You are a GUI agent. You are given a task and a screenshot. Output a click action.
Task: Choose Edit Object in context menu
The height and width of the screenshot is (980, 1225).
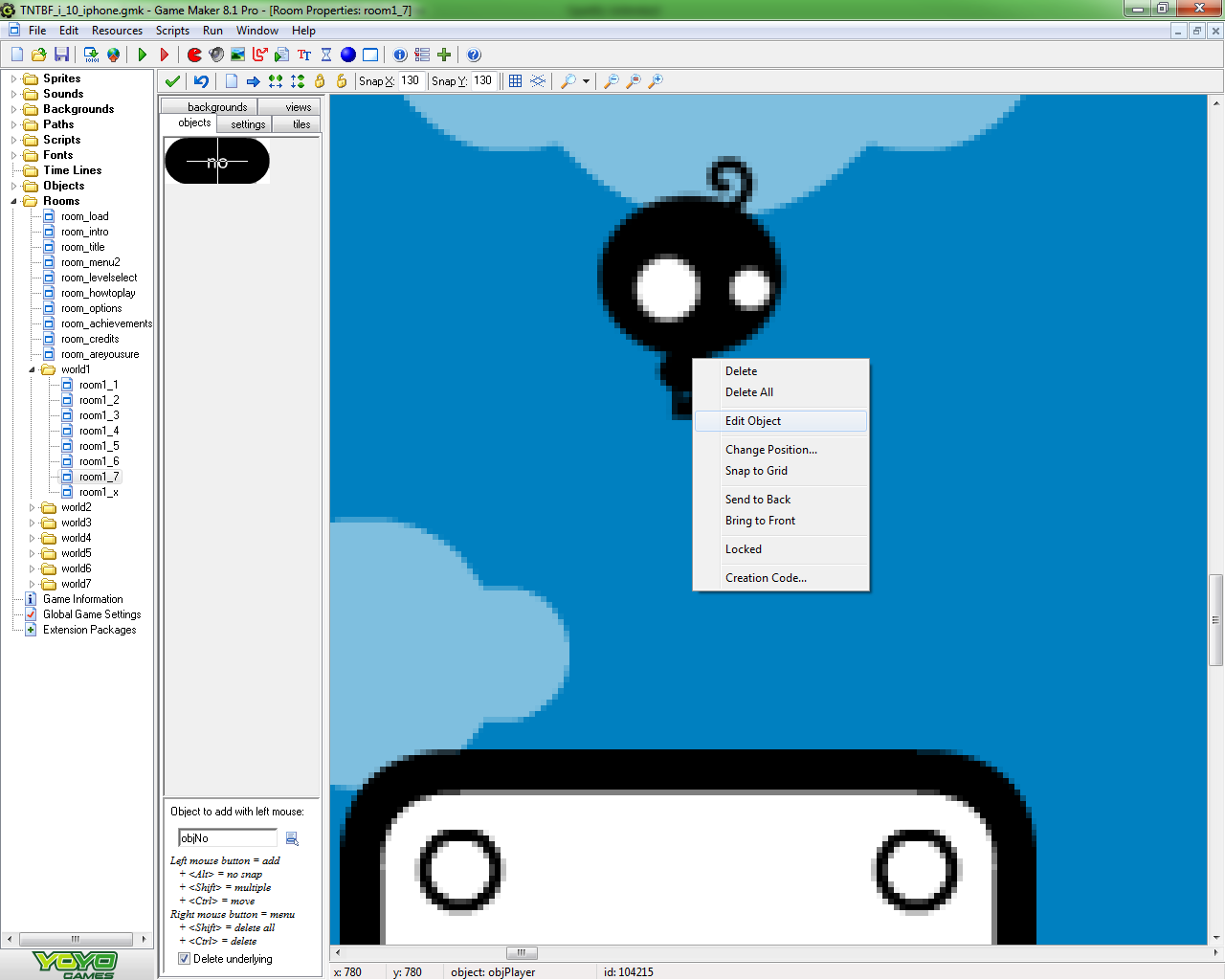pos(781,421)
